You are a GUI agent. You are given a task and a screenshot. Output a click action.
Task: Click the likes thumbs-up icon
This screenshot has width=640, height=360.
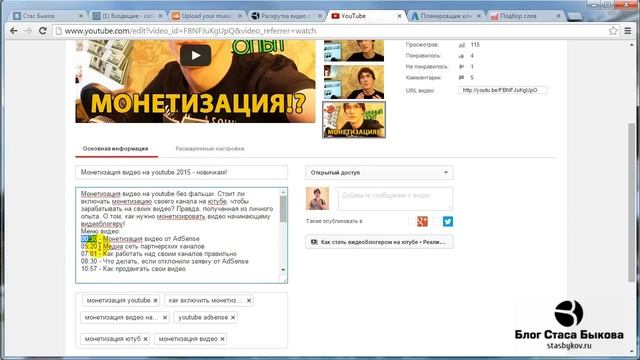click(x=462, y=56)
